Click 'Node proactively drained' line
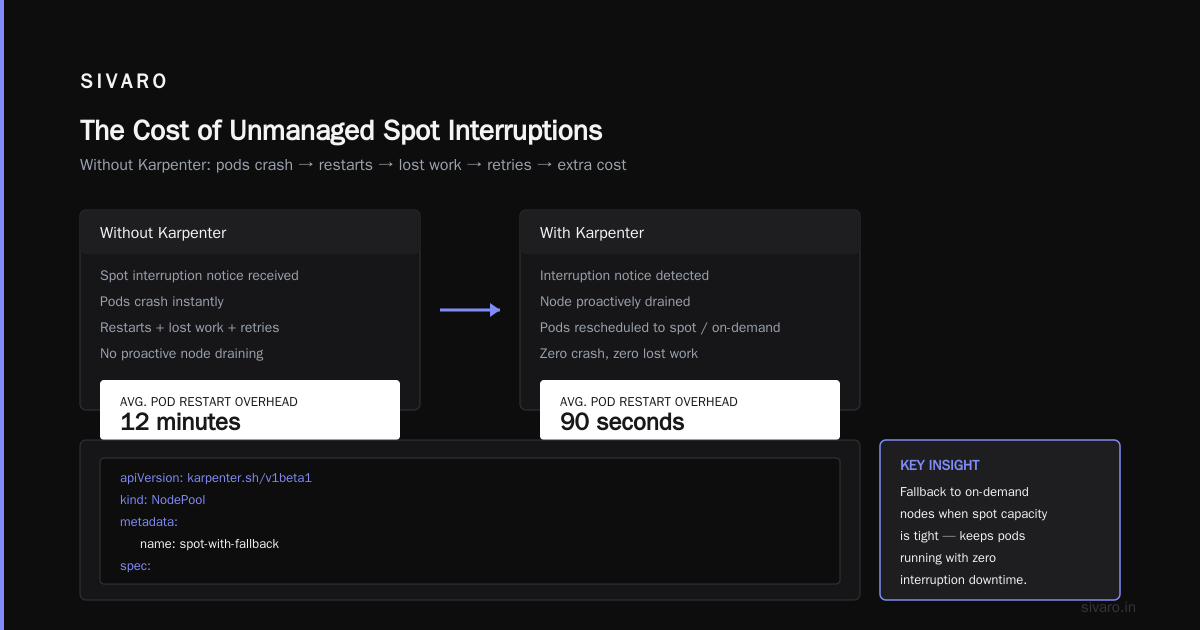Image resolution: width=1200 pixels, height=630 pixels. 615,301
